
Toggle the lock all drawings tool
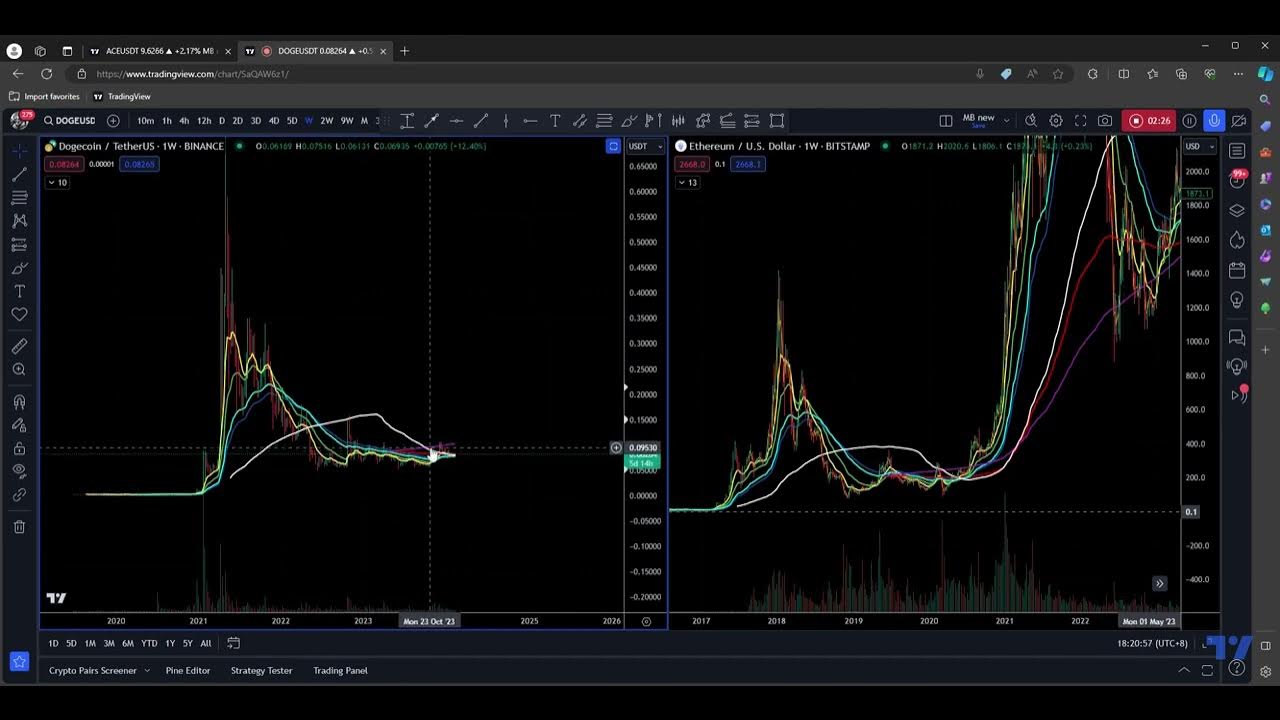[x=19, y=448]
